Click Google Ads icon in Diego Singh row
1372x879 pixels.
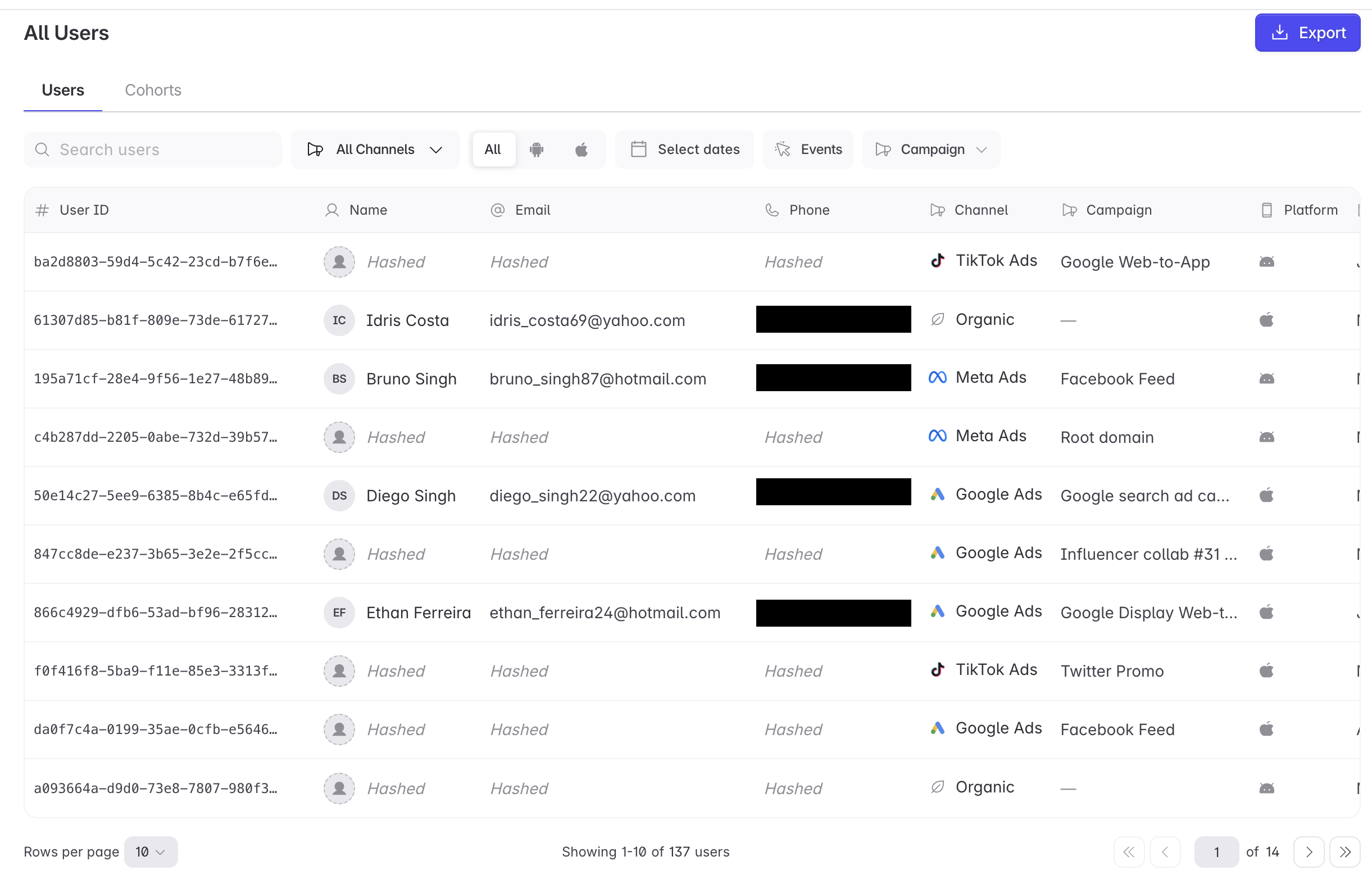[937, 494]
